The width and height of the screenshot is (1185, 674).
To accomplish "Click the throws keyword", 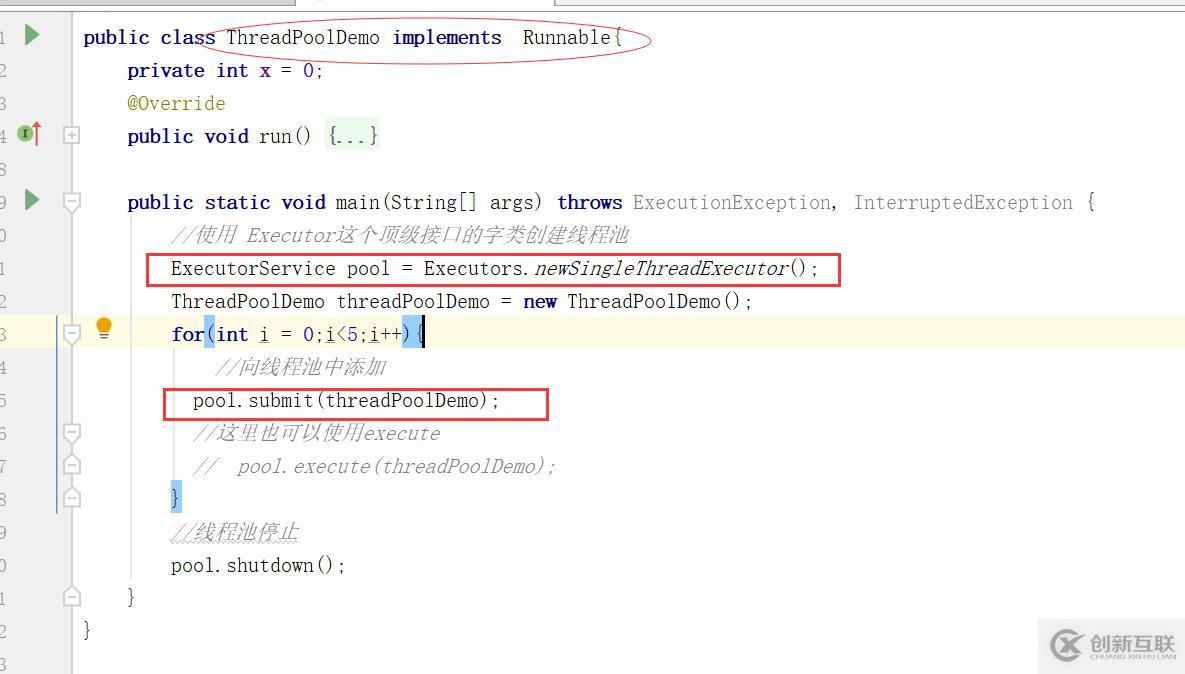I will 589,203.
